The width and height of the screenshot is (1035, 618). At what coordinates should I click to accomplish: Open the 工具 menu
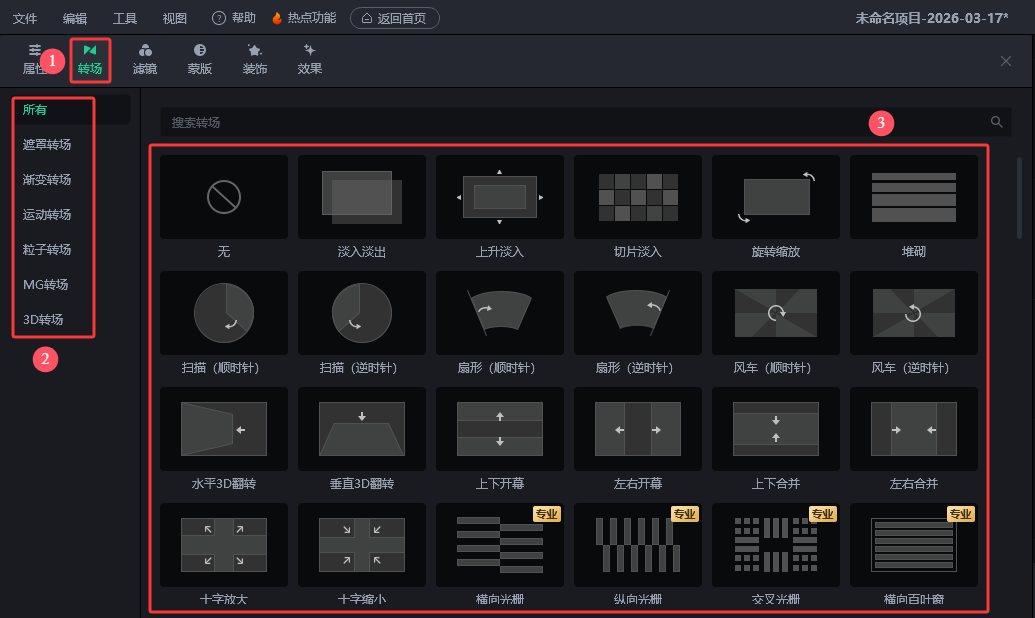pos(125,18)
